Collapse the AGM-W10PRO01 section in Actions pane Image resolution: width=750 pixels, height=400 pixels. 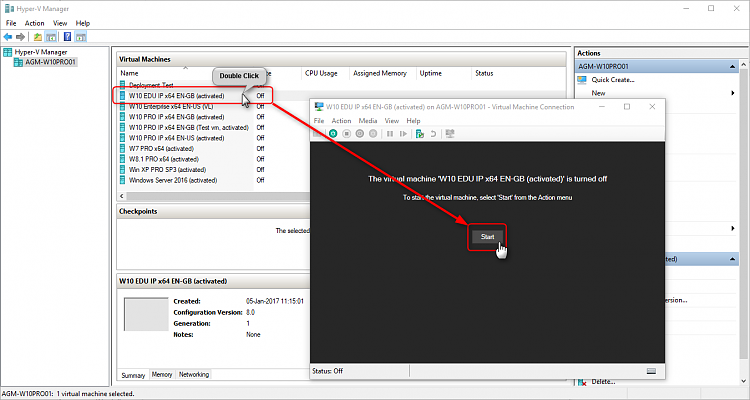(732, 67)
